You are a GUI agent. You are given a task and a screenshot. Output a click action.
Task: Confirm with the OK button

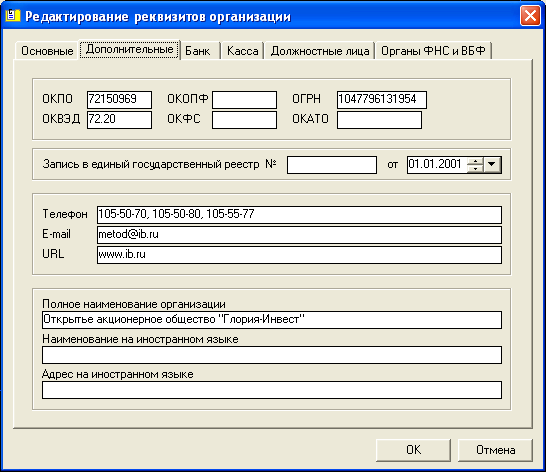[x=413, y=450]
